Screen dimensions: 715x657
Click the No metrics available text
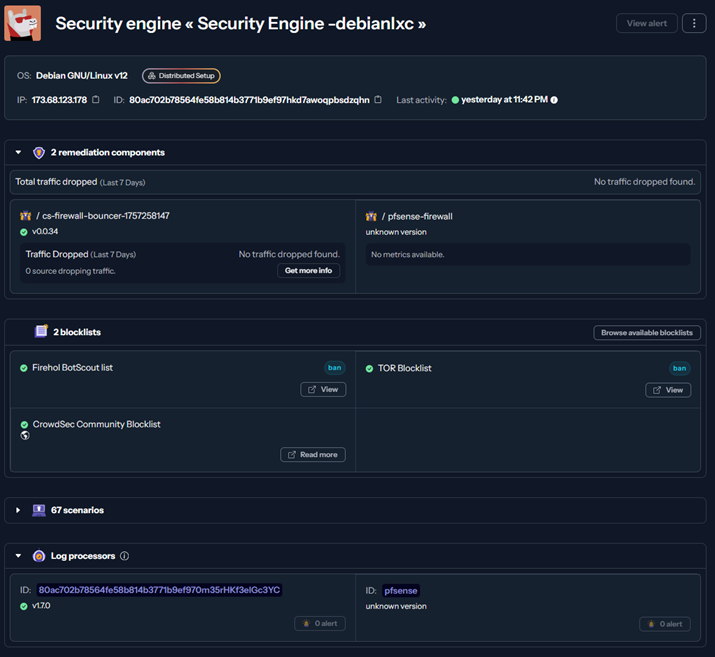[408, 254]
